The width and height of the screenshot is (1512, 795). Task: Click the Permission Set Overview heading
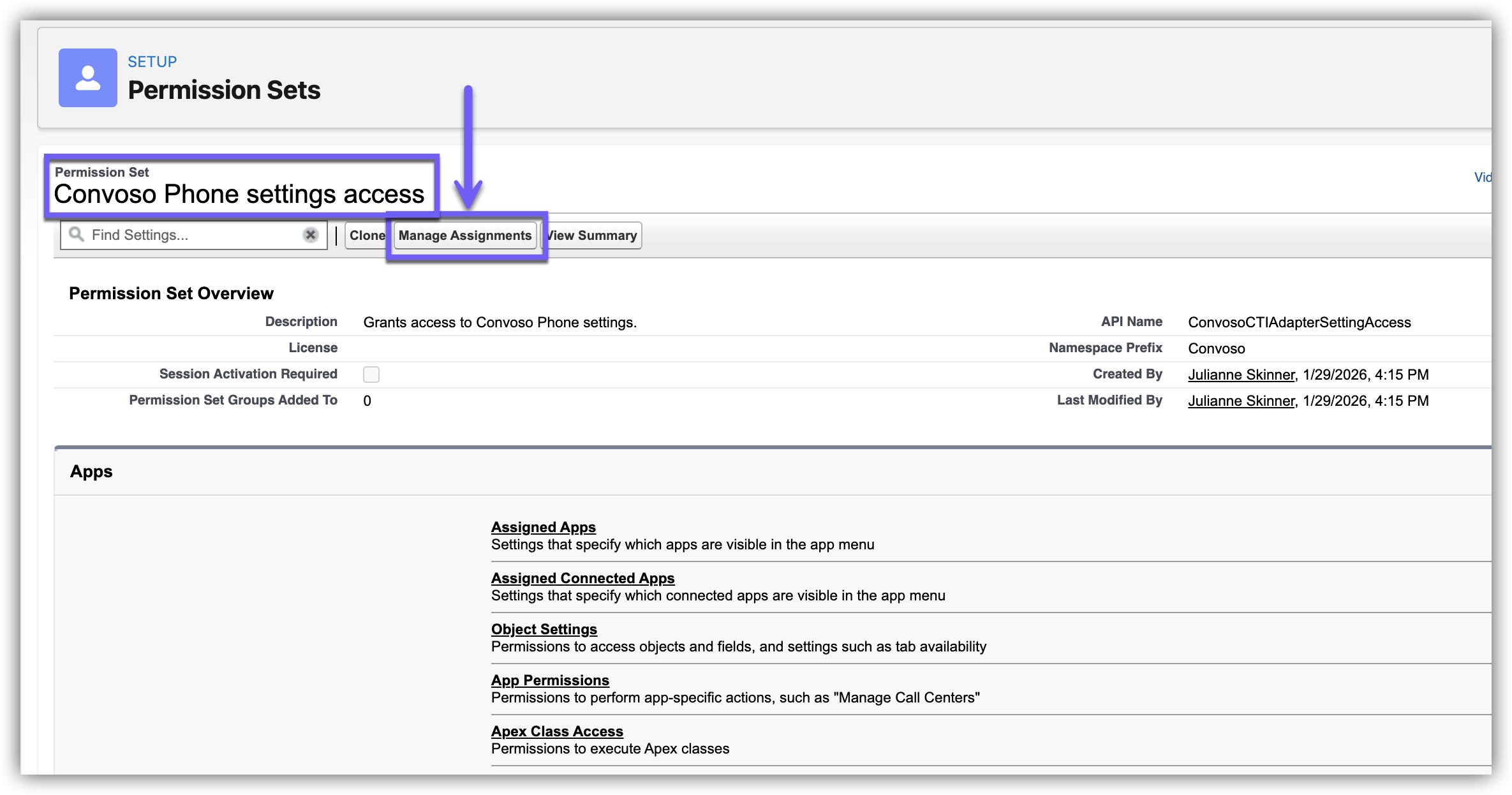pyautogui.click(x=171, y=293)
